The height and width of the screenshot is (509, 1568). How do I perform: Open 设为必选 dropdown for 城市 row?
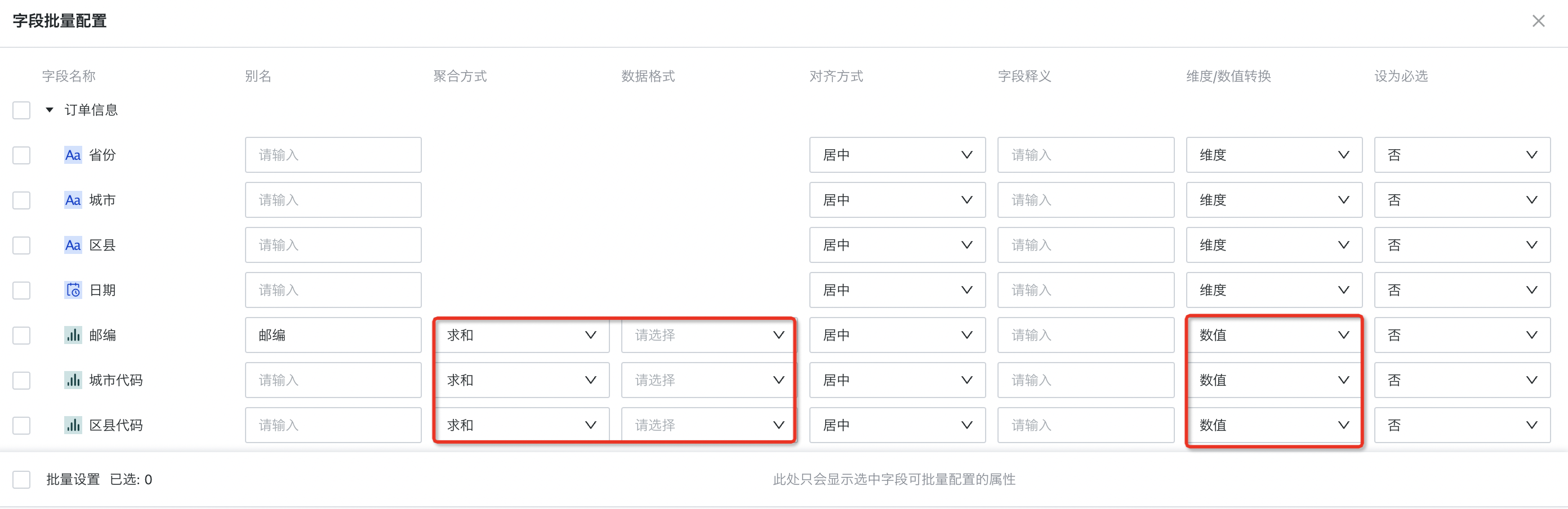point(1462,200)
